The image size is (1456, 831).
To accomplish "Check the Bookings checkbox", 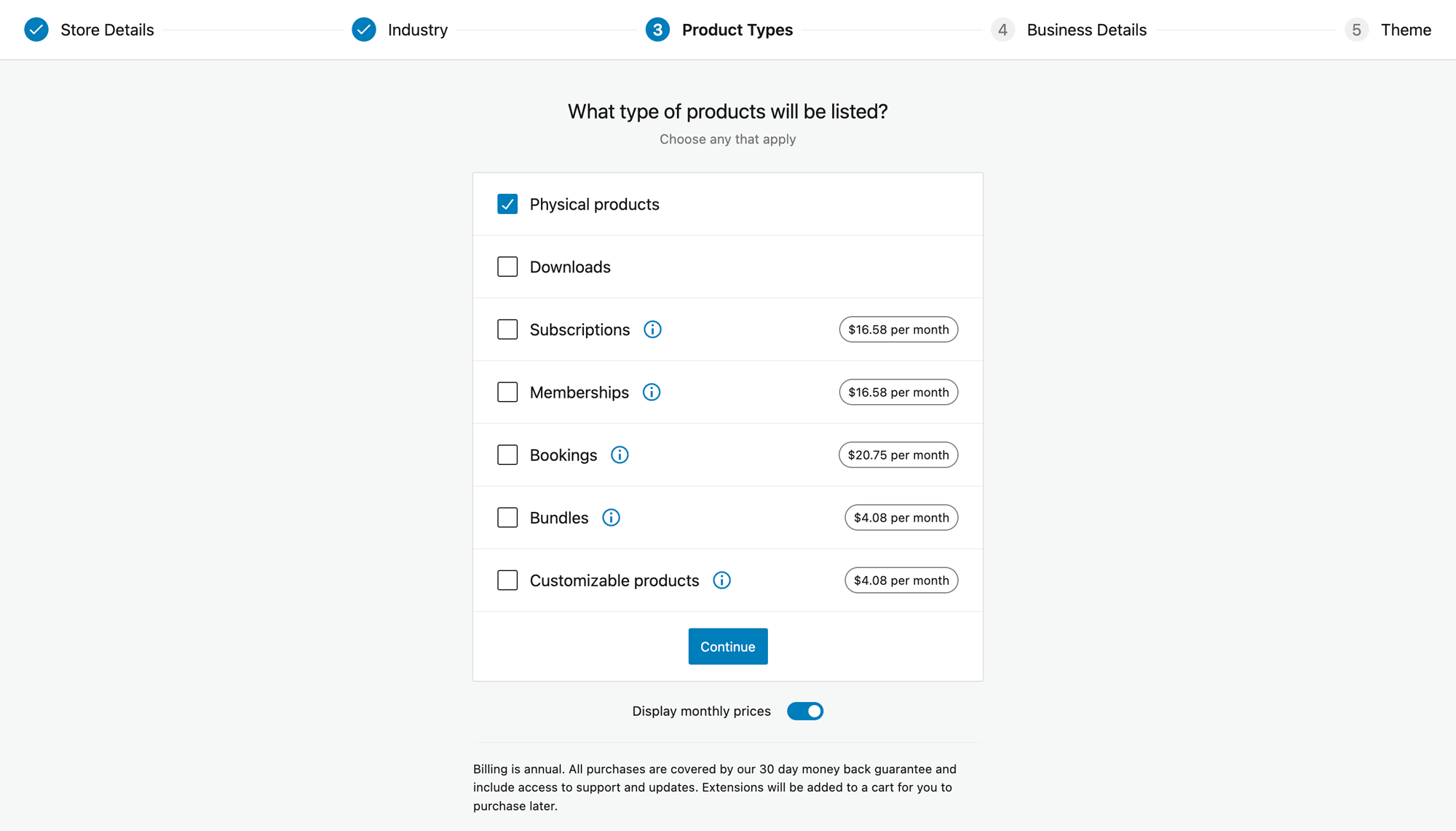I will tap(507, 454).
